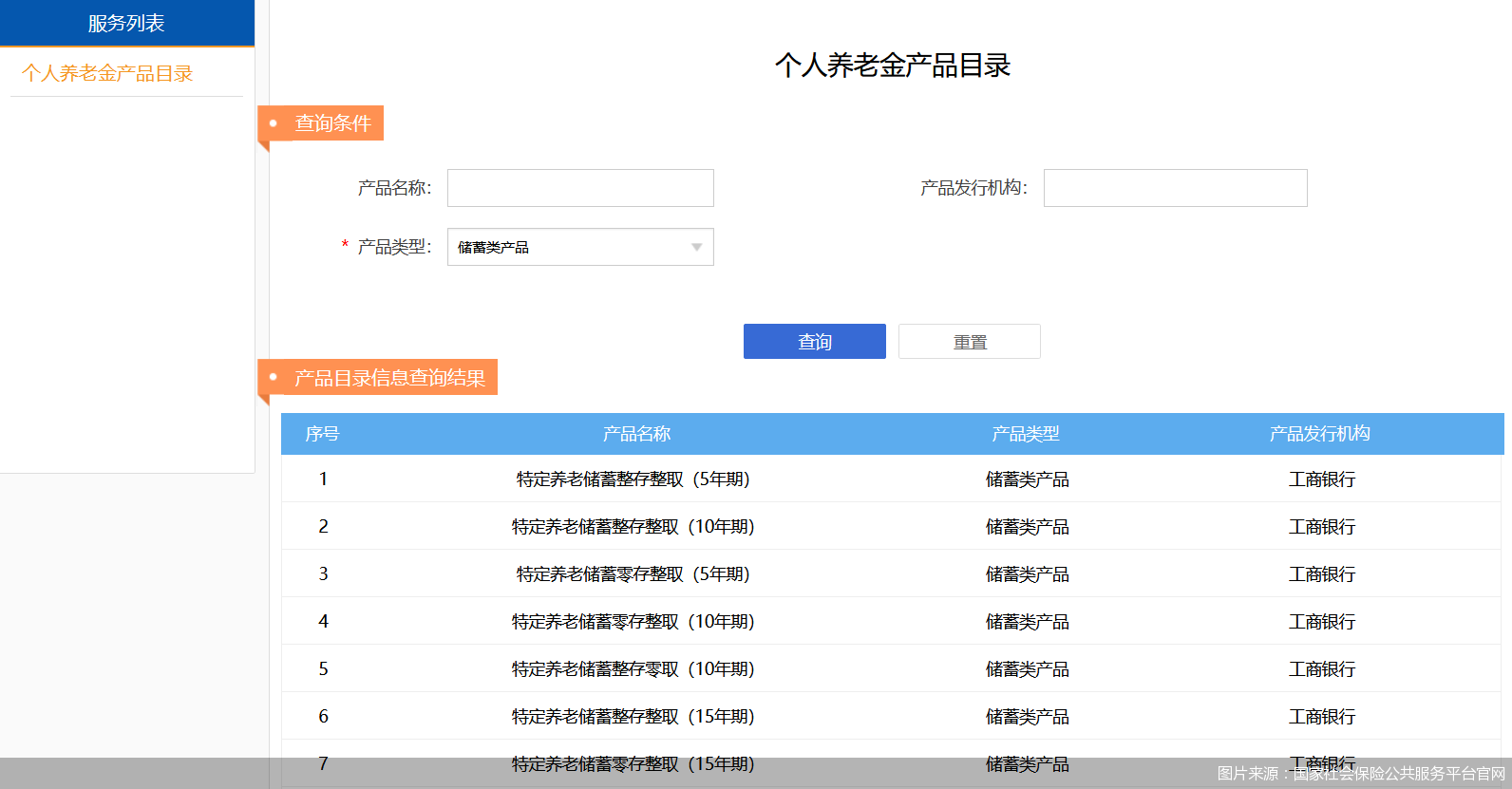Select 特定养老储蓄整存零取 (10年期) in row 5
Image resolution: width=1512 pixels, height=789 pixels.
coord(633,669)
